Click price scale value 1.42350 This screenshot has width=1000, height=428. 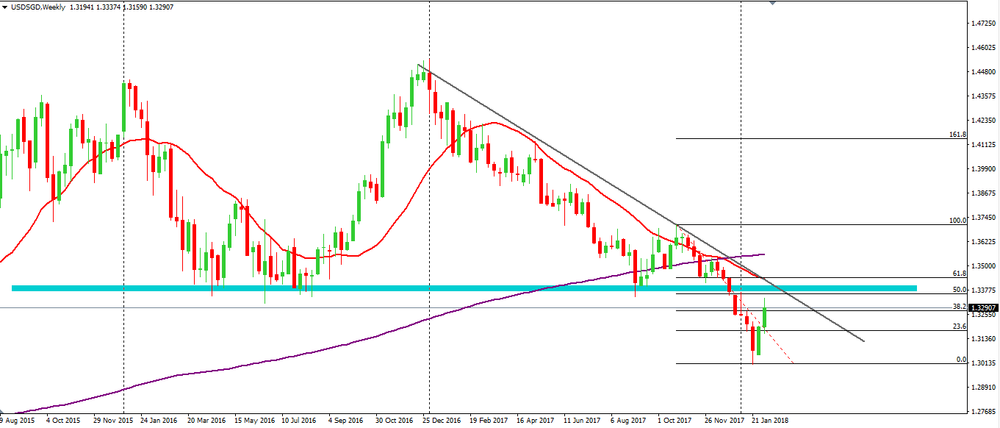tap(984, 120)
